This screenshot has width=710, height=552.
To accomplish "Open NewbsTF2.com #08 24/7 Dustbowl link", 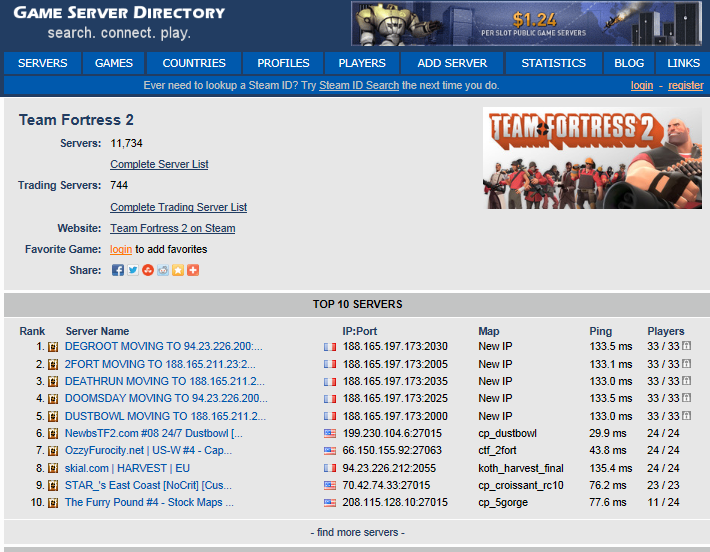I will point(154,433).
